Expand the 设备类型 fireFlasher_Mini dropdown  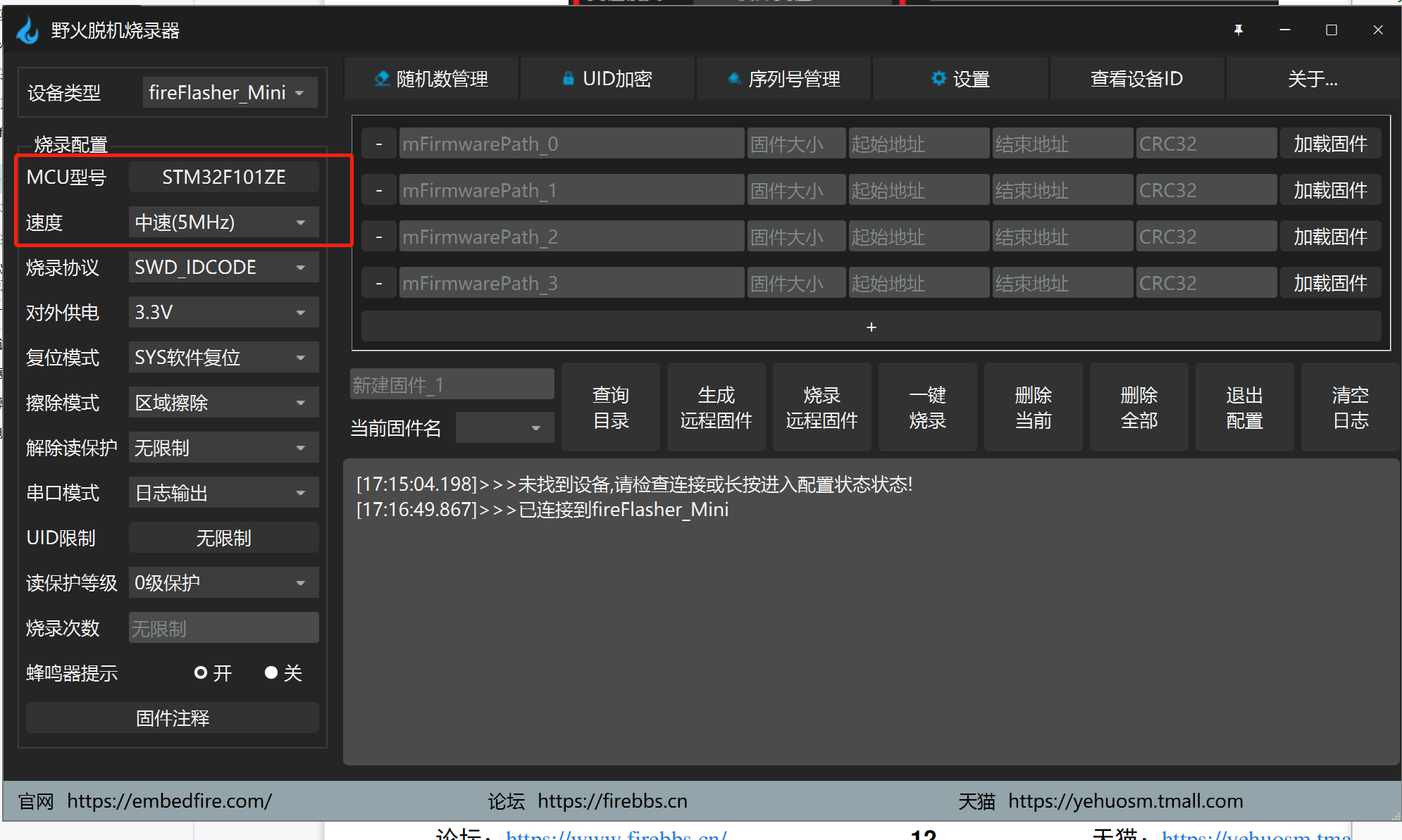[x=230, y=92]
